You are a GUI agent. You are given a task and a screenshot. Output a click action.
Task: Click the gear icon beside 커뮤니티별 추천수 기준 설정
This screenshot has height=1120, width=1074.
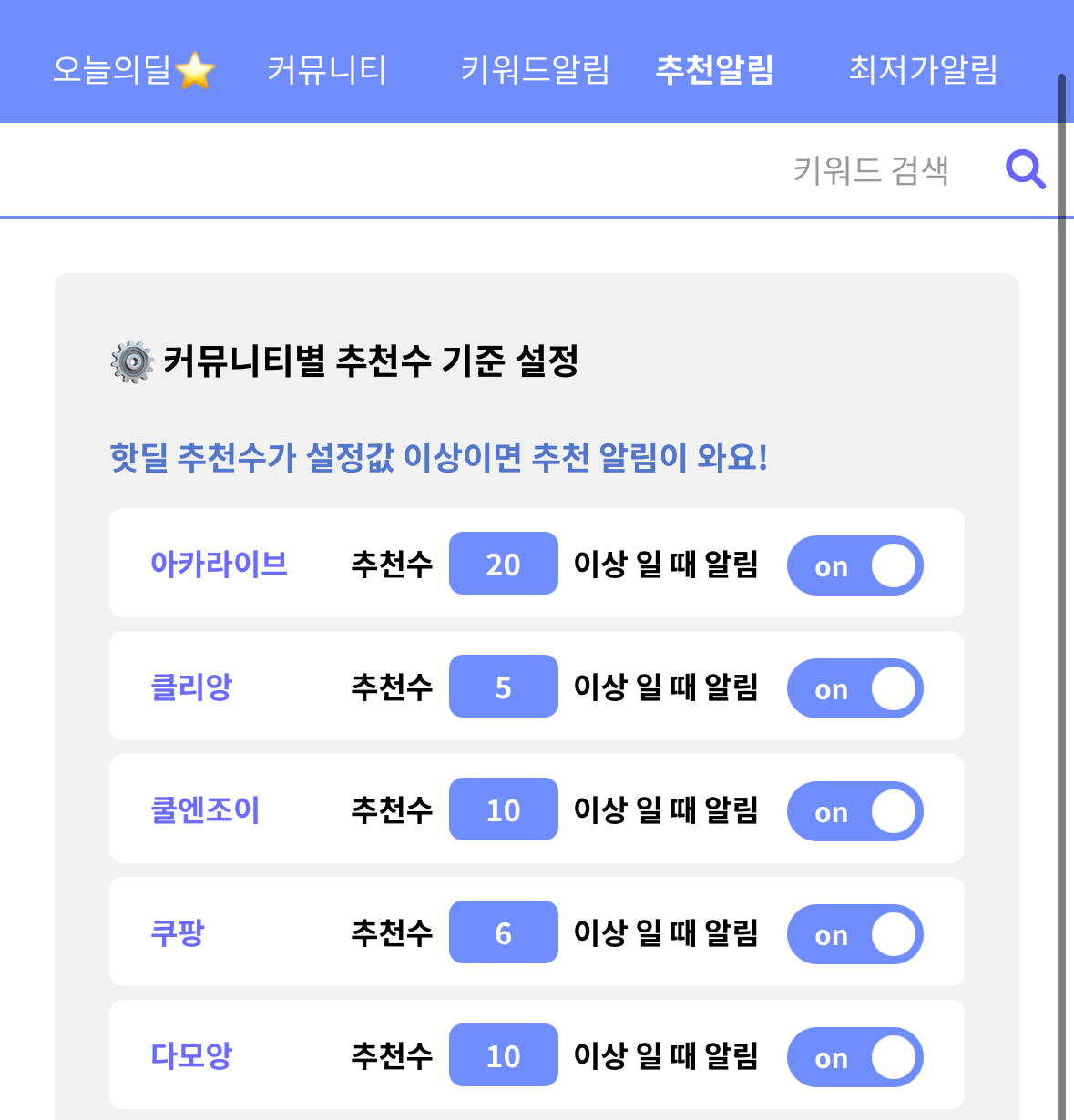[x=132, y=361]
